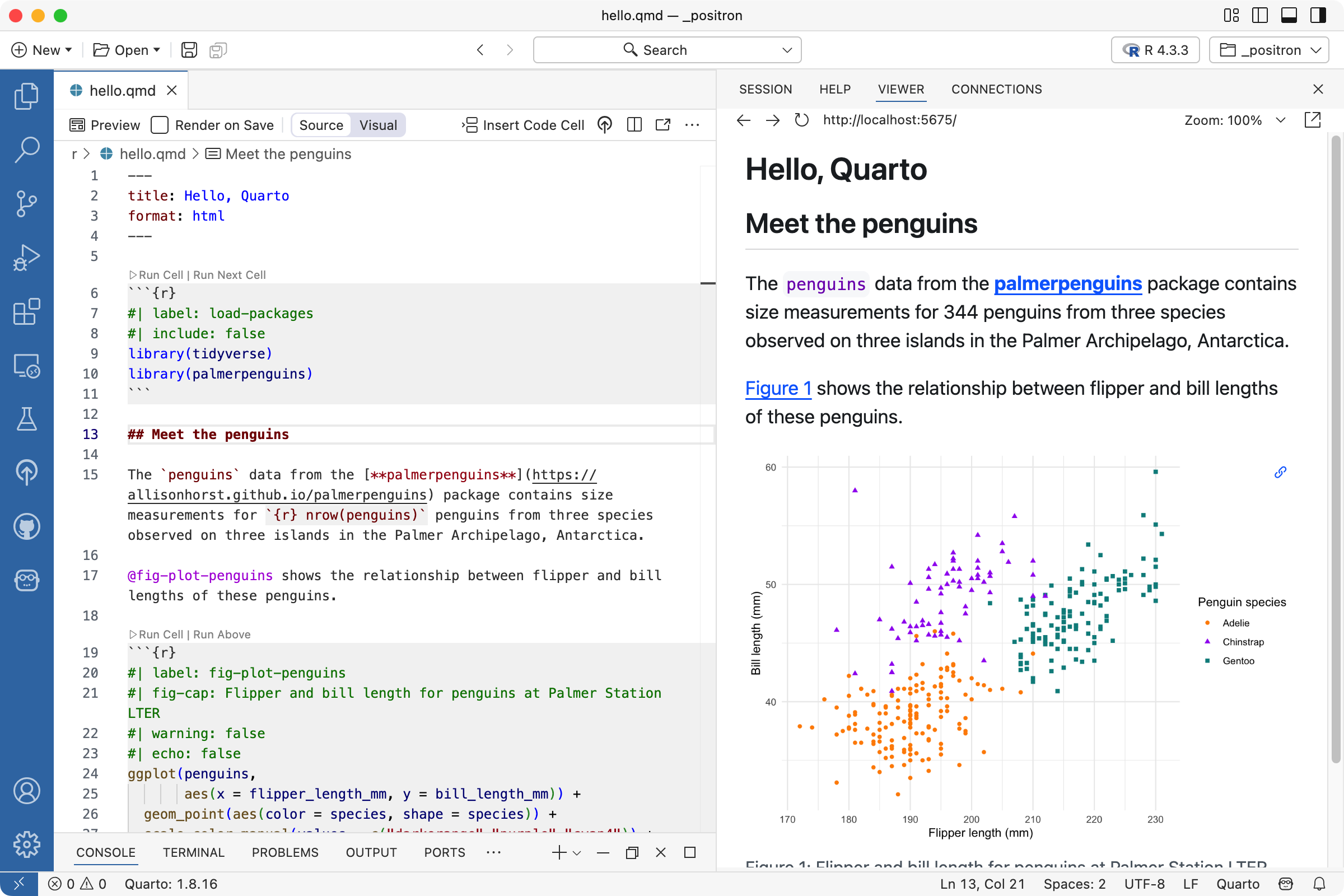Split the editor using the split icon
This screenshot has height=896, width=1344.
pos(634,124)
